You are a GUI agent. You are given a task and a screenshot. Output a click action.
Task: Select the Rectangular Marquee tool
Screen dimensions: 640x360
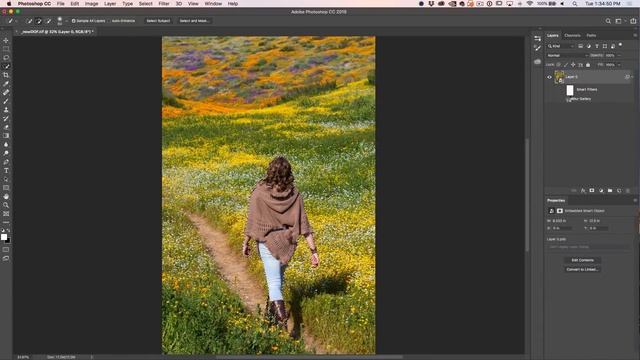[x=6, y=49]
